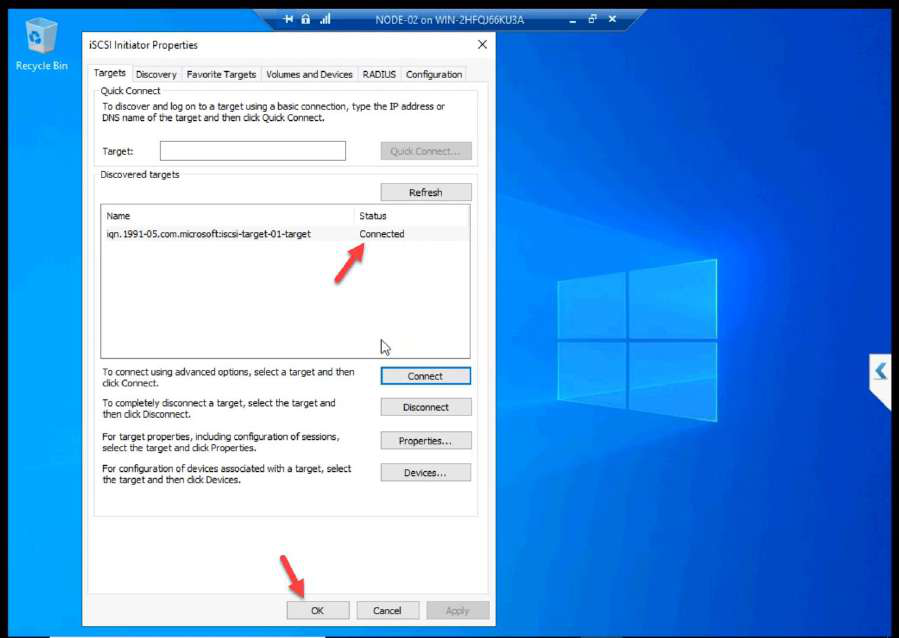Screen dimensions: 899x638
Task: Click the lock icon in connection bar
Action: click(306, 19)
